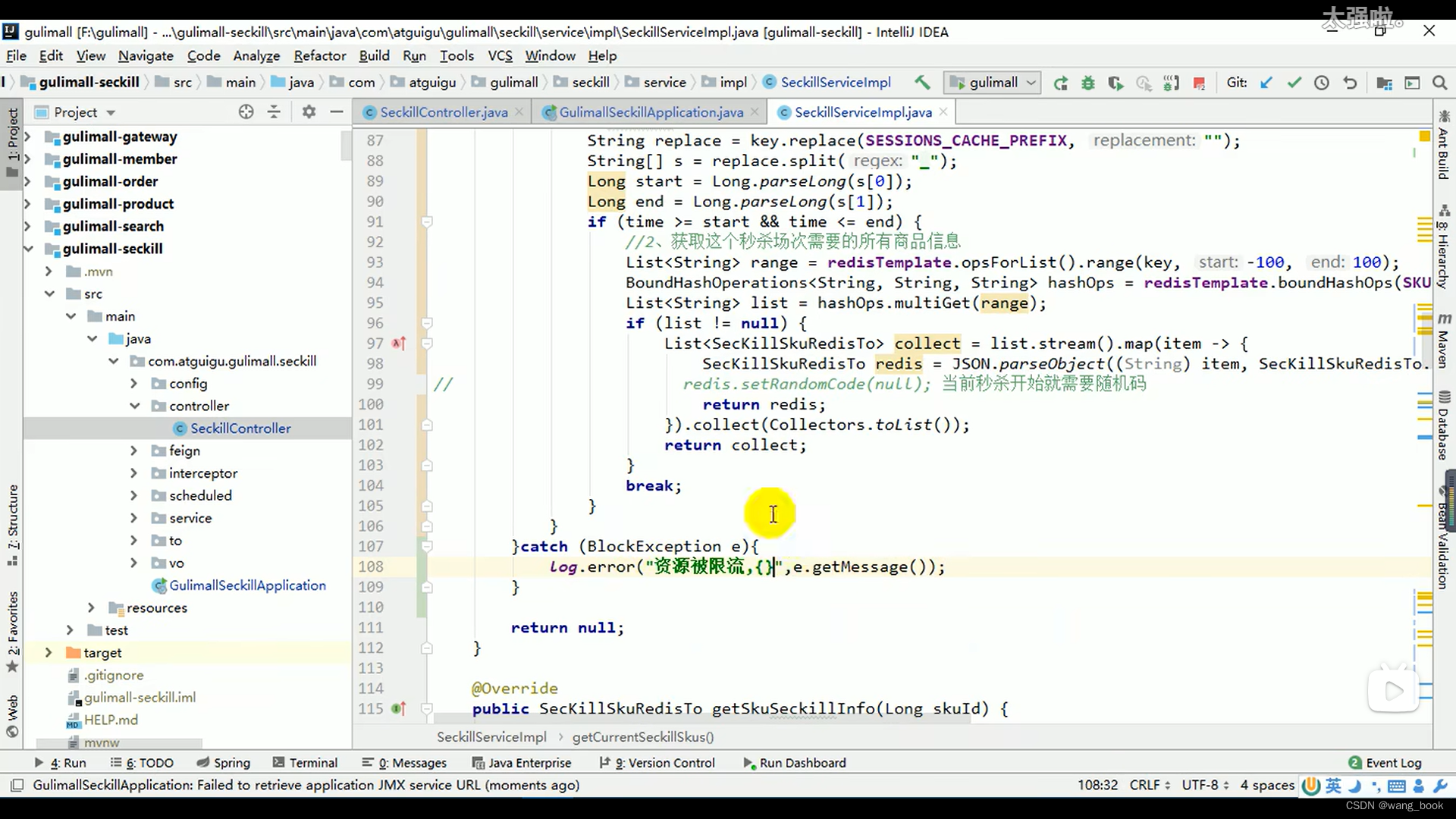
Task: Open the Terminal panel
Action: tap(313, 762)
